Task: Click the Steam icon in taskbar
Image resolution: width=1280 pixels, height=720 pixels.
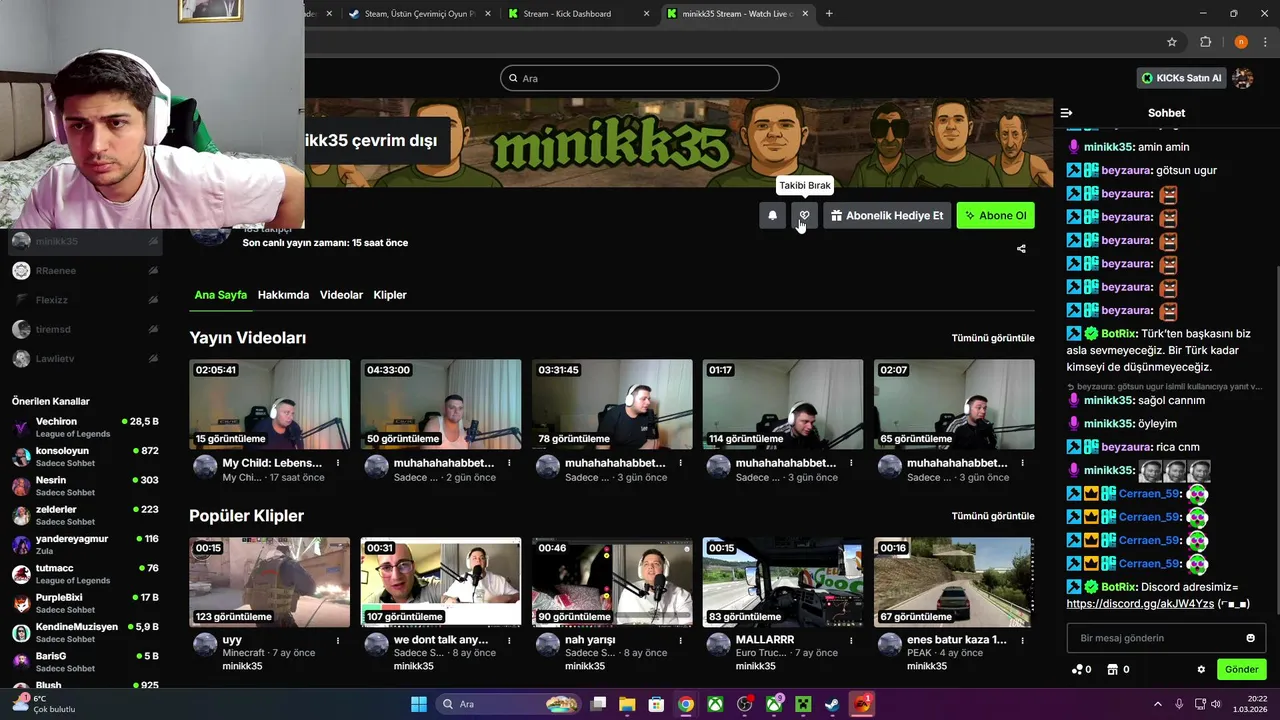Action: [x=832, y=704]
